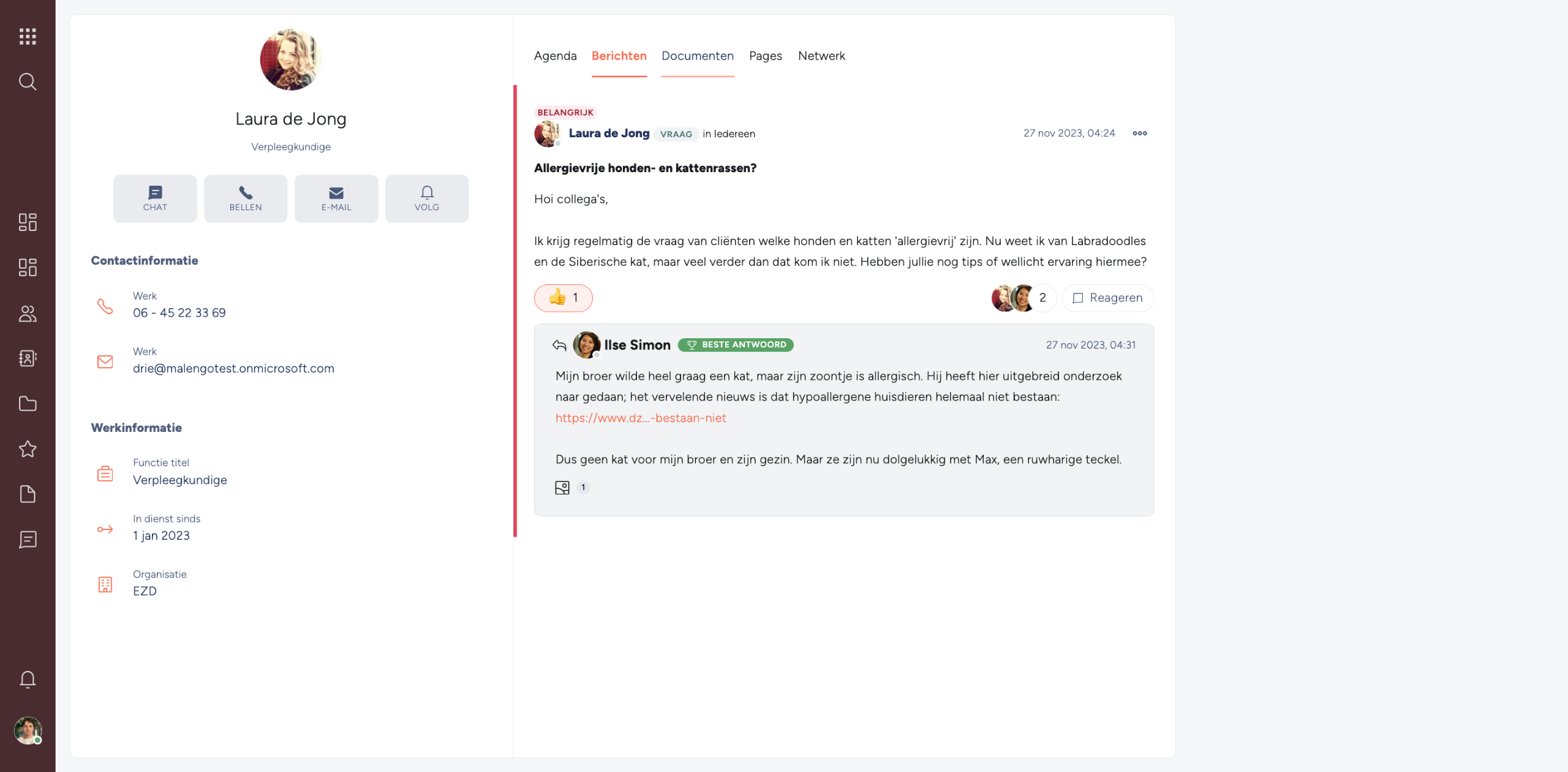Click the phone icon next to work number
This screenshot has height=772, width=1568.
pos(105,306)
